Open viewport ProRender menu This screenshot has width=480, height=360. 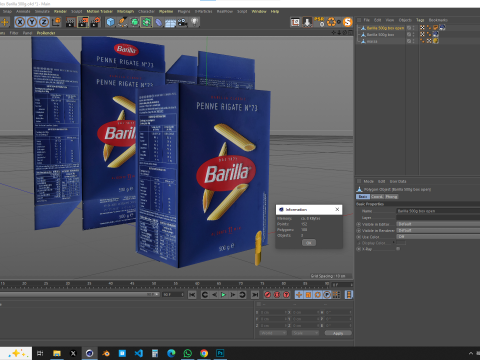pos(46,33)
